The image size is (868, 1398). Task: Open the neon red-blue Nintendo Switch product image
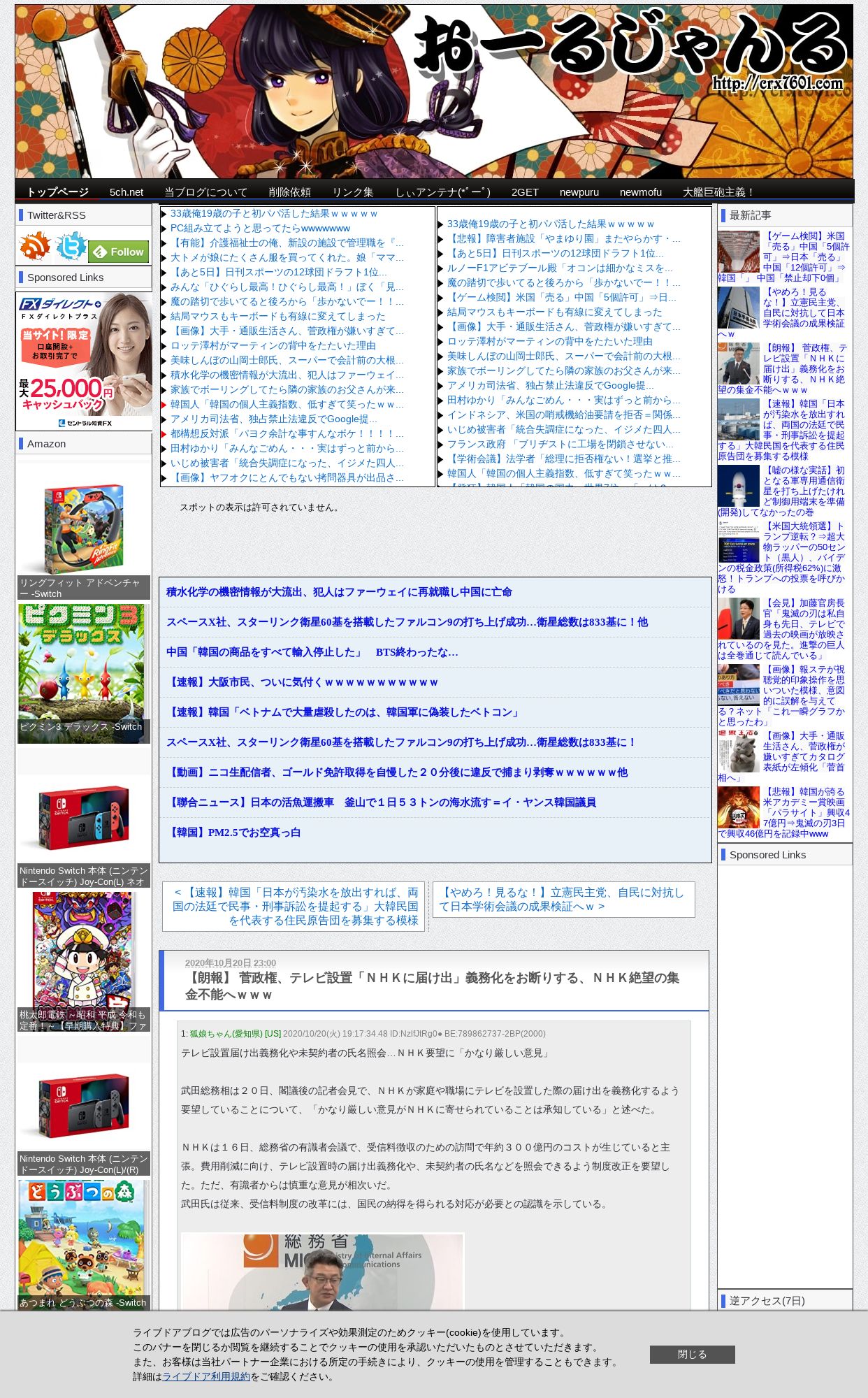[84, 818]
